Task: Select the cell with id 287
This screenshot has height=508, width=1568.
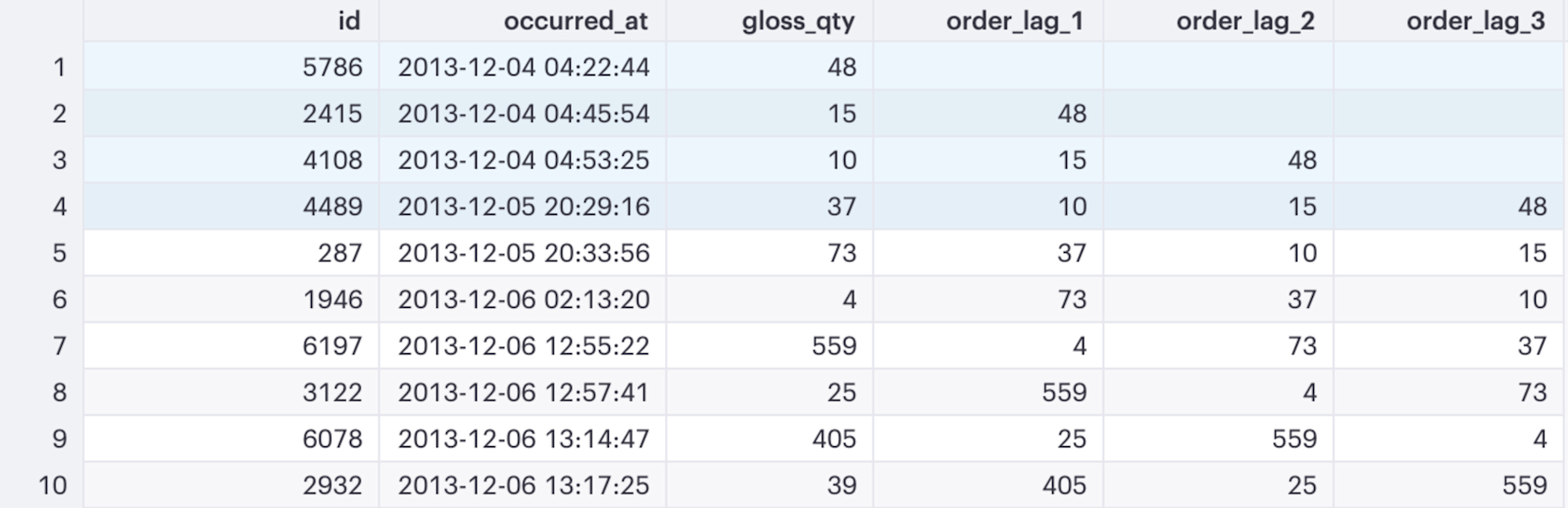Action: (231, 252)
